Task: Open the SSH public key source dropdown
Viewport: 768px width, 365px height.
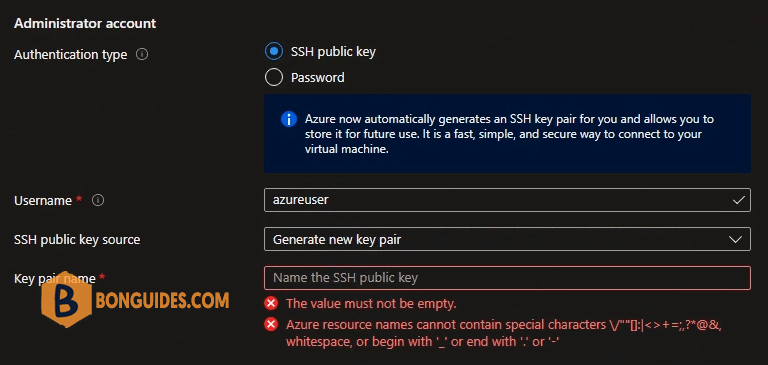Action: (507, 239)
